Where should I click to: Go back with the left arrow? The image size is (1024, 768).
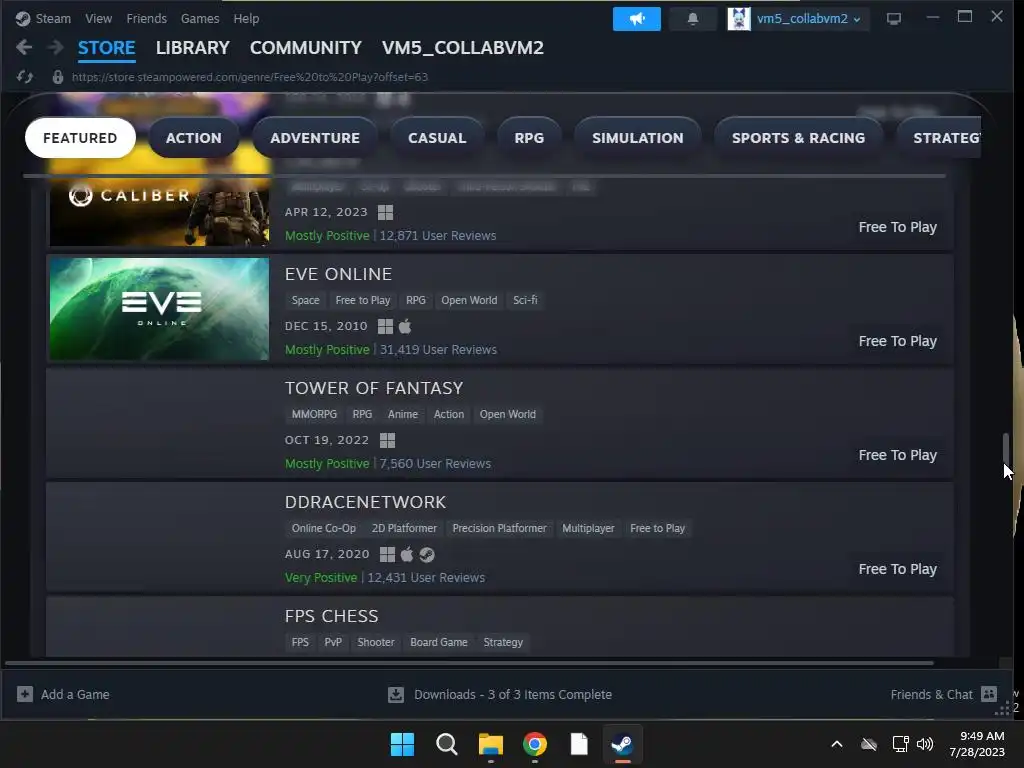point(24,47)
